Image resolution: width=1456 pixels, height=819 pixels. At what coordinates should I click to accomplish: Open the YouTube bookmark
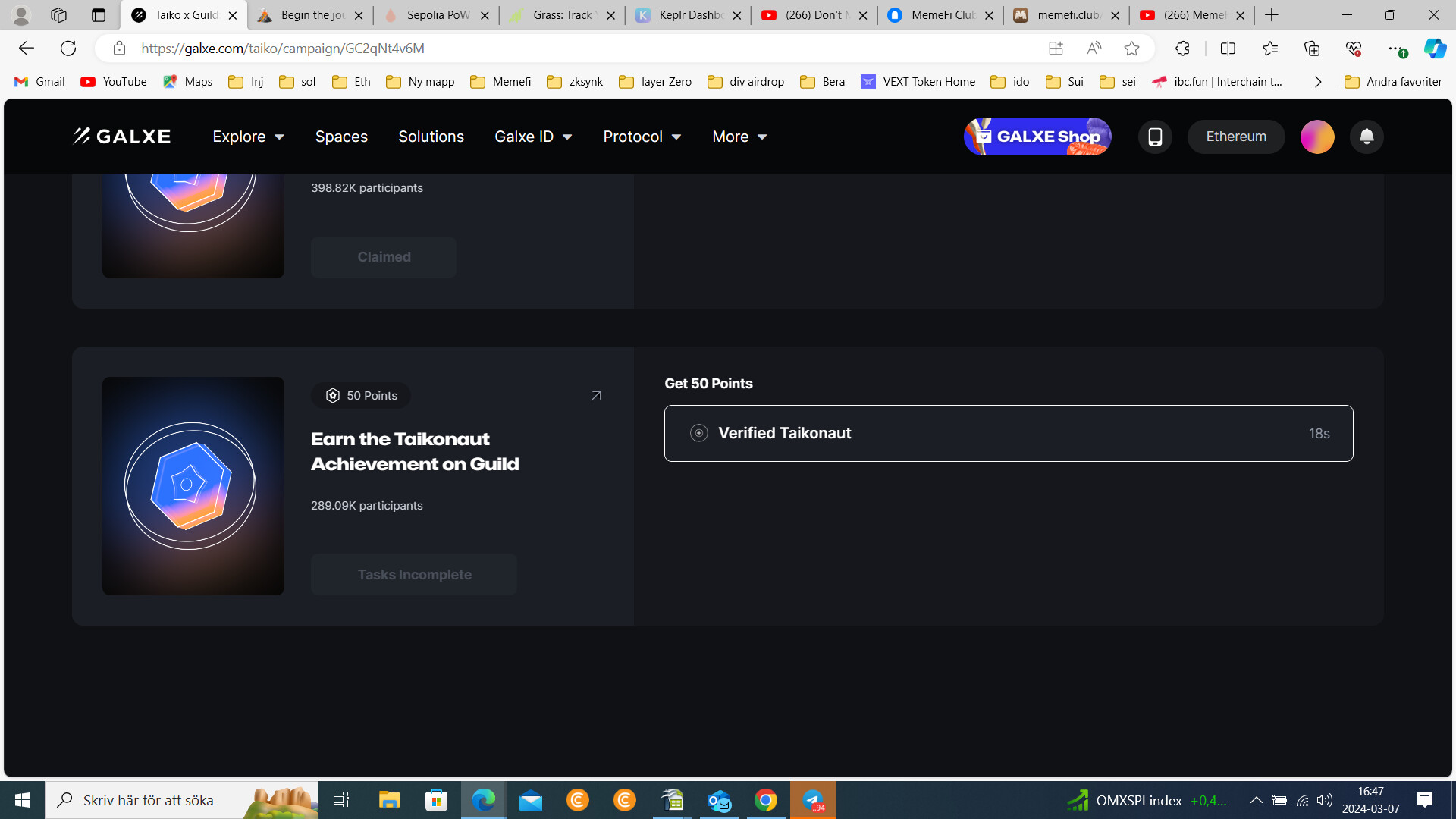(x=114, y=82)
